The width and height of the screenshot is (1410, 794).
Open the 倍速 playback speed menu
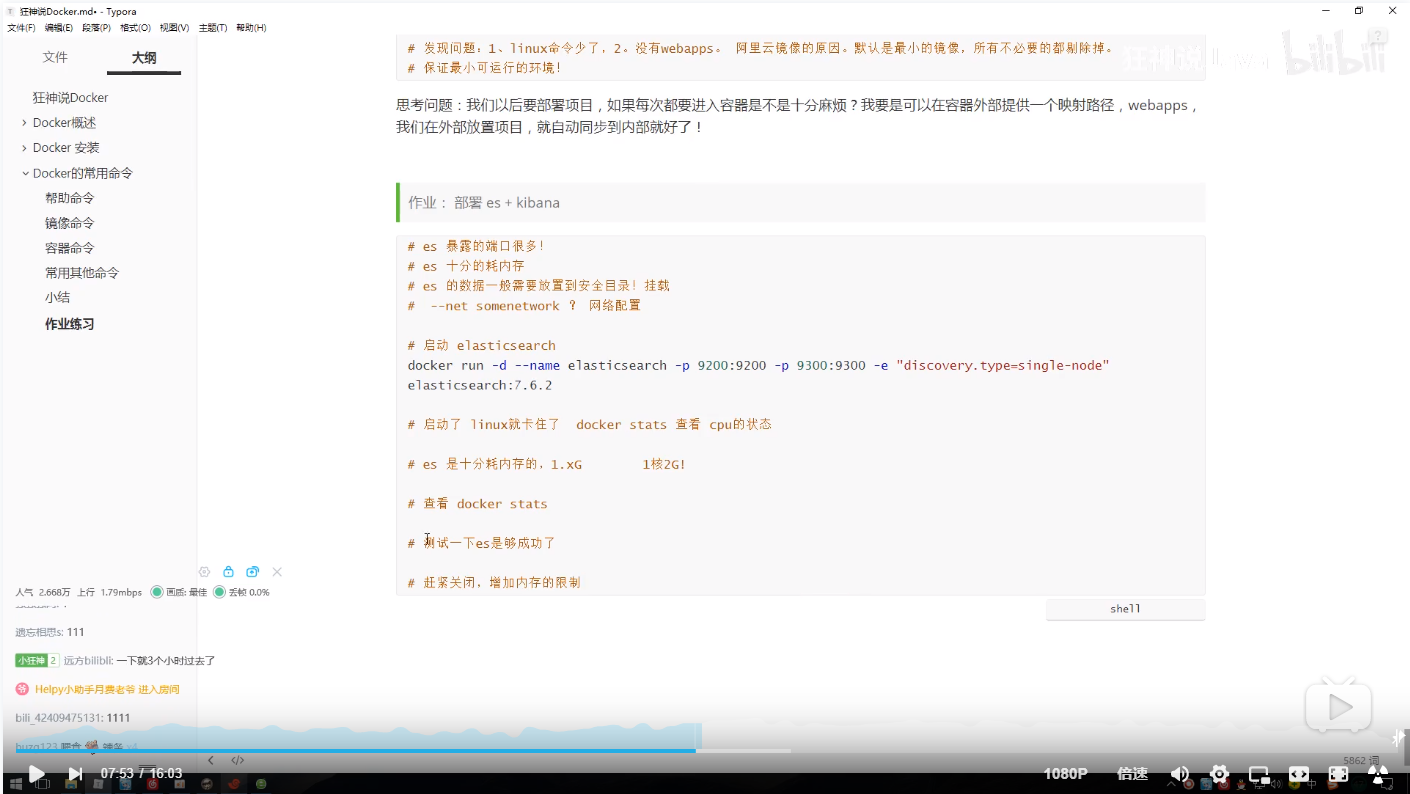point(1132,774)
